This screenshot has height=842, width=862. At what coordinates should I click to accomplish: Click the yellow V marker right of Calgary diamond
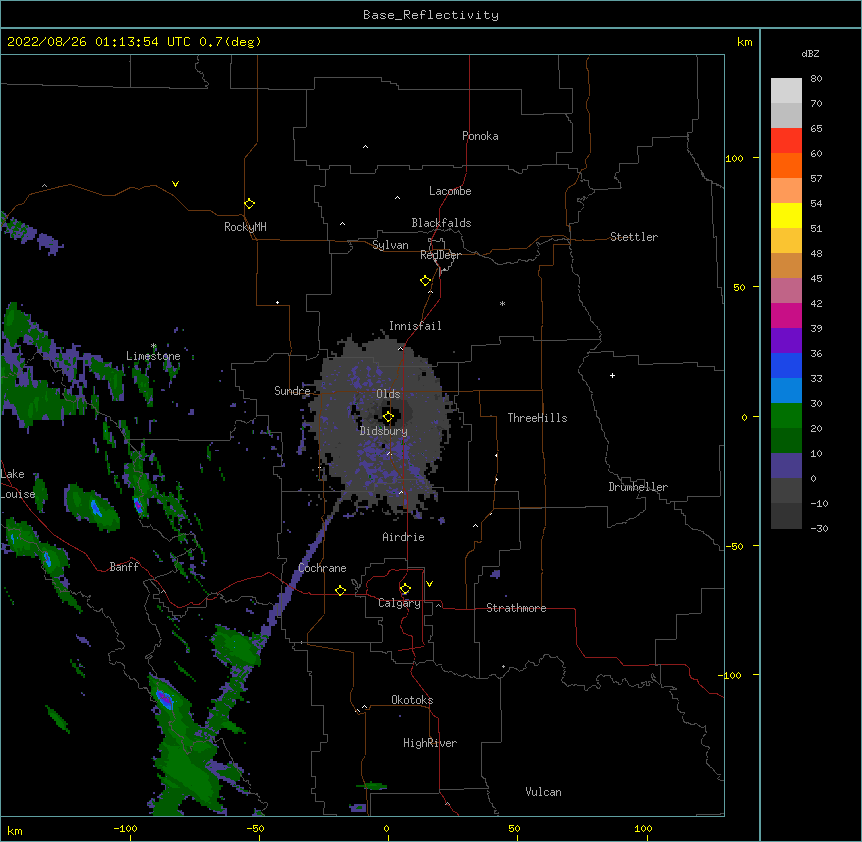(429, 584)
